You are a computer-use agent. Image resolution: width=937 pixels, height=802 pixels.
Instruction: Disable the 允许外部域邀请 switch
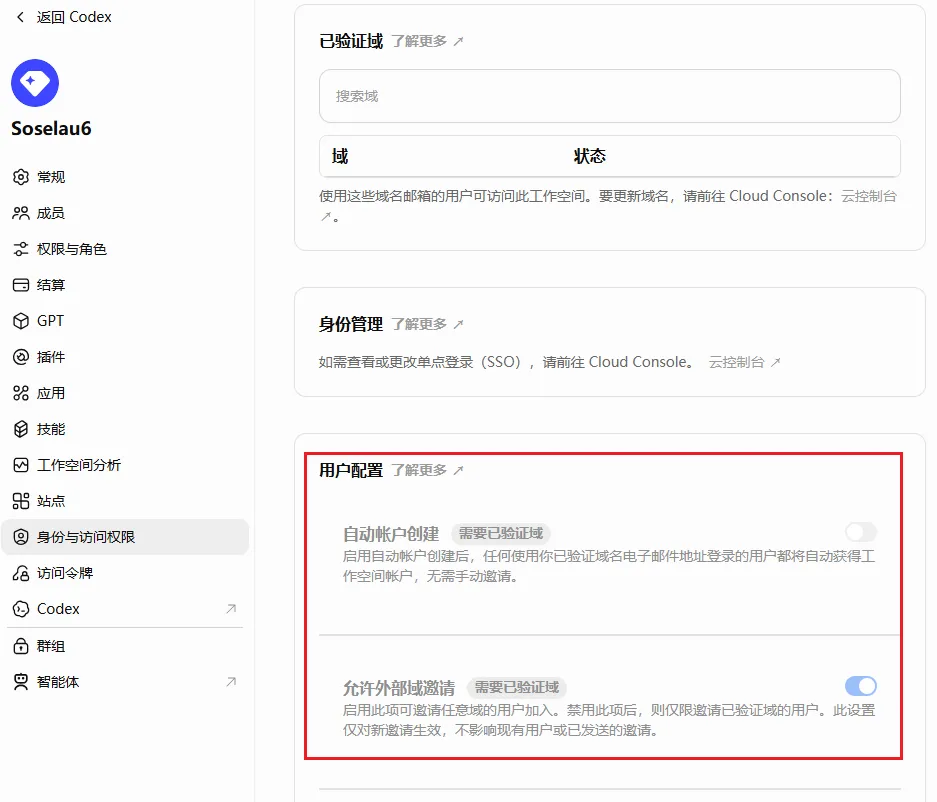[861, 686]
